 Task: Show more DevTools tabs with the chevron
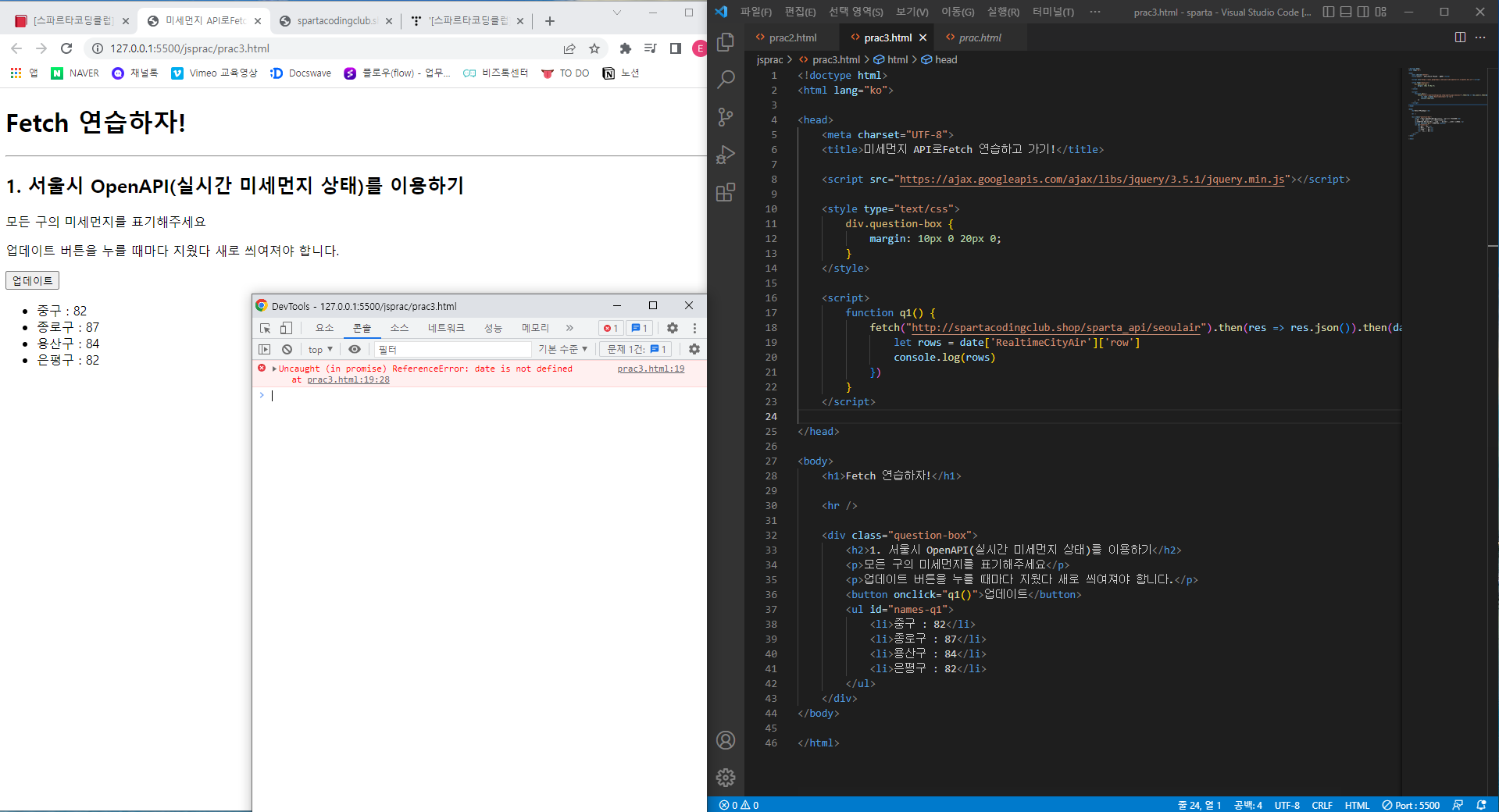point(569,328)
